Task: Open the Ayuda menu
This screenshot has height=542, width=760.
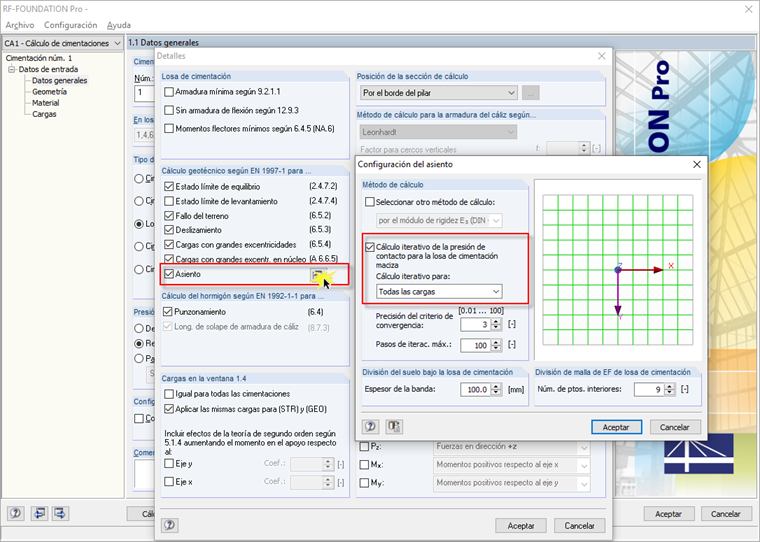Action: 119,25
